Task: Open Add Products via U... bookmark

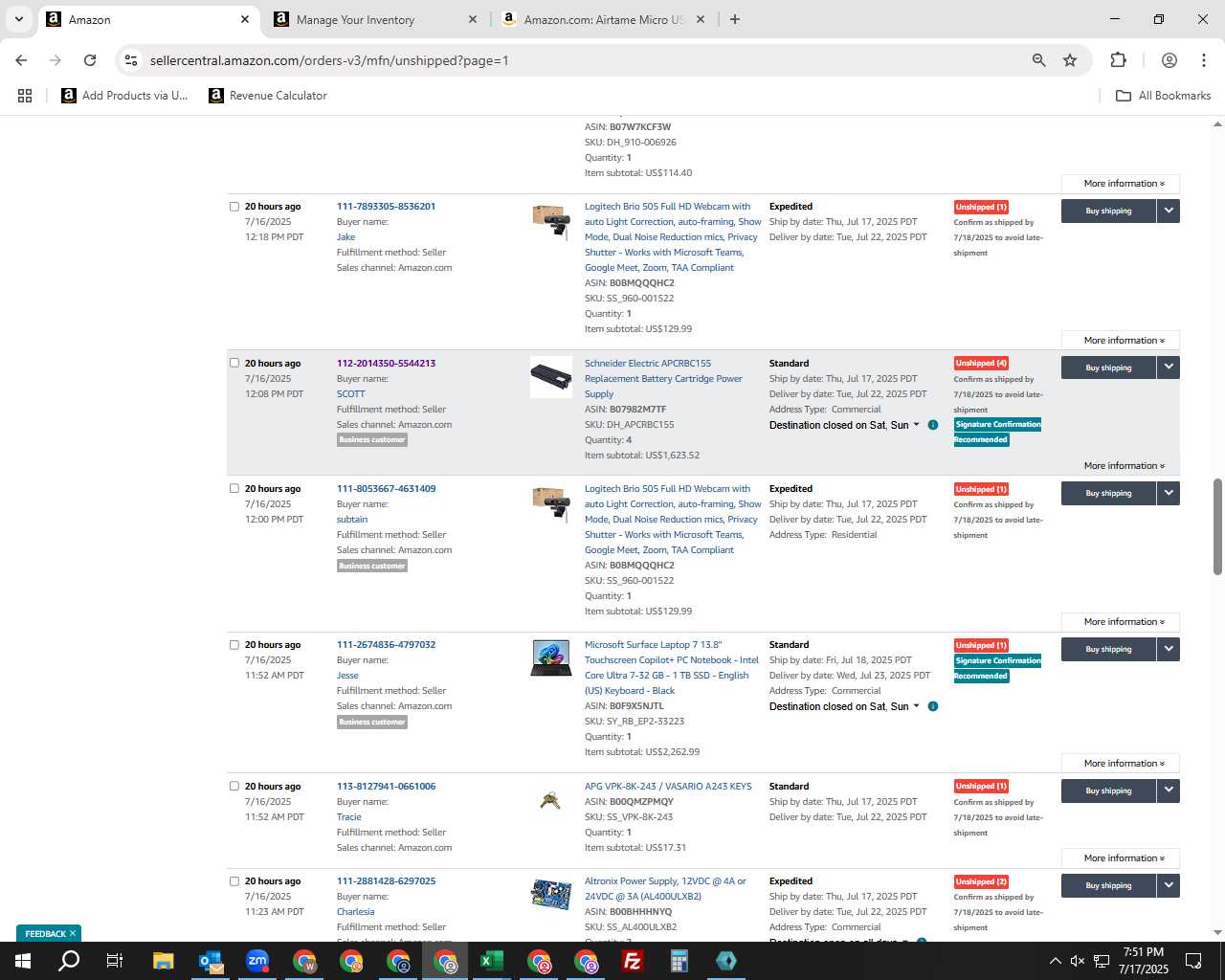Action: [x=125, y=96]
